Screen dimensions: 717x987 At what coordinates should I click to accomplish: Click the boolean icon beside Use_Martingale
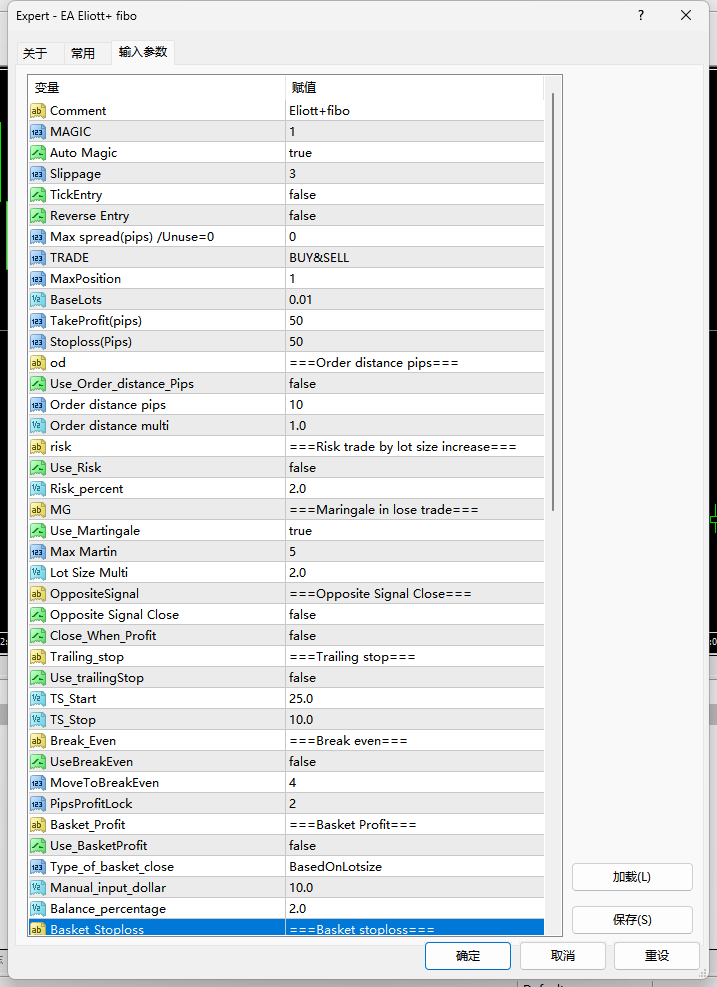click(38, 531)
